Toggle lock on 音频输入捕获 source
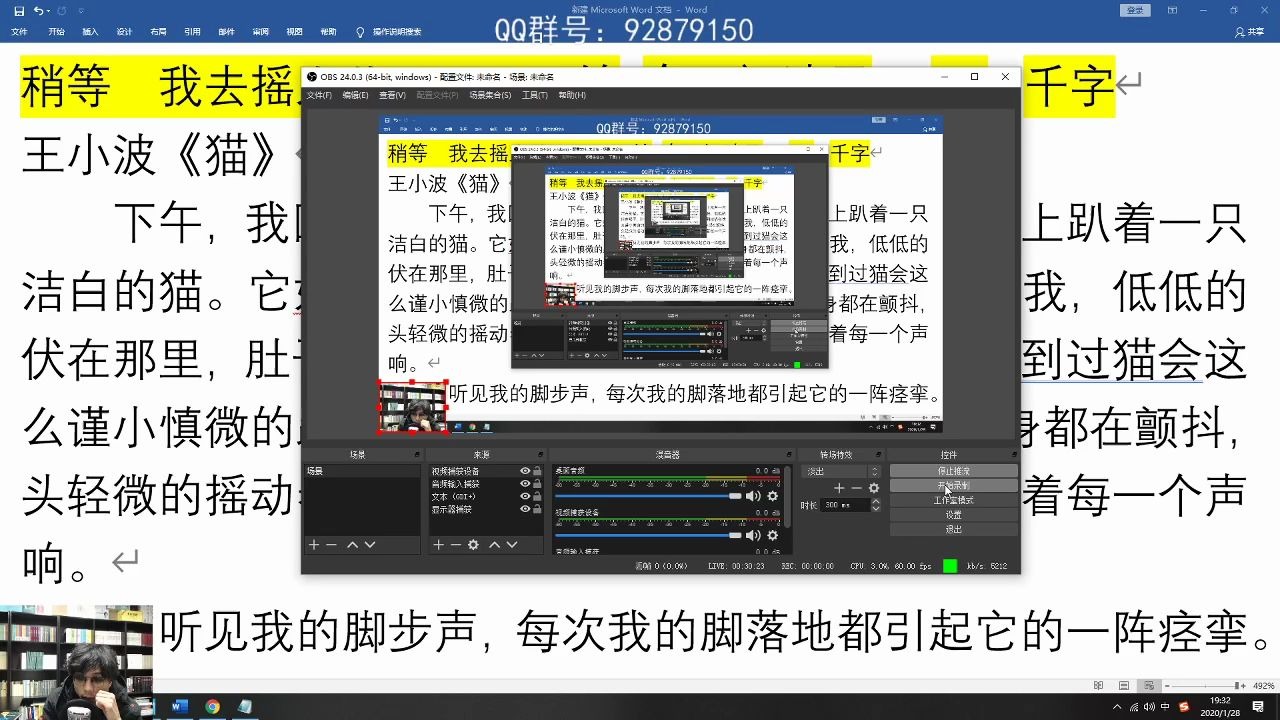The width and height of the screenshot is (1280, 720). (537, 484)
